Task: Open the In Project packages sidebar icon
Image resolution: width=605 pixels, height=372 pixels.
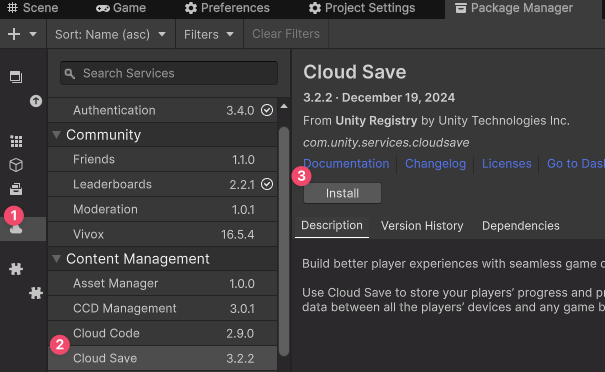Action: 16,77
